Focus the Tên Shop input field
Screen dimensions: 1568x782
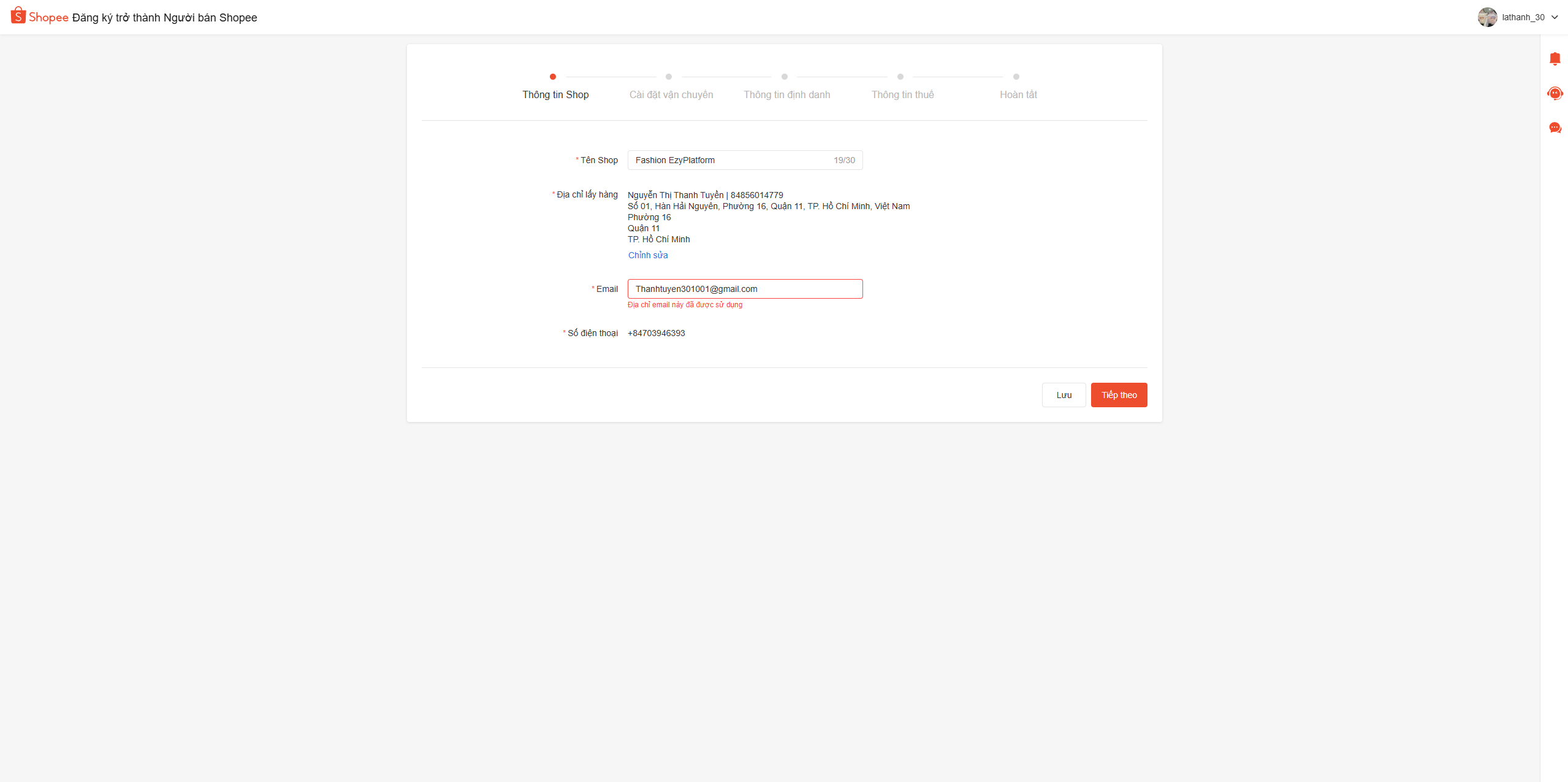coord(729,160)
